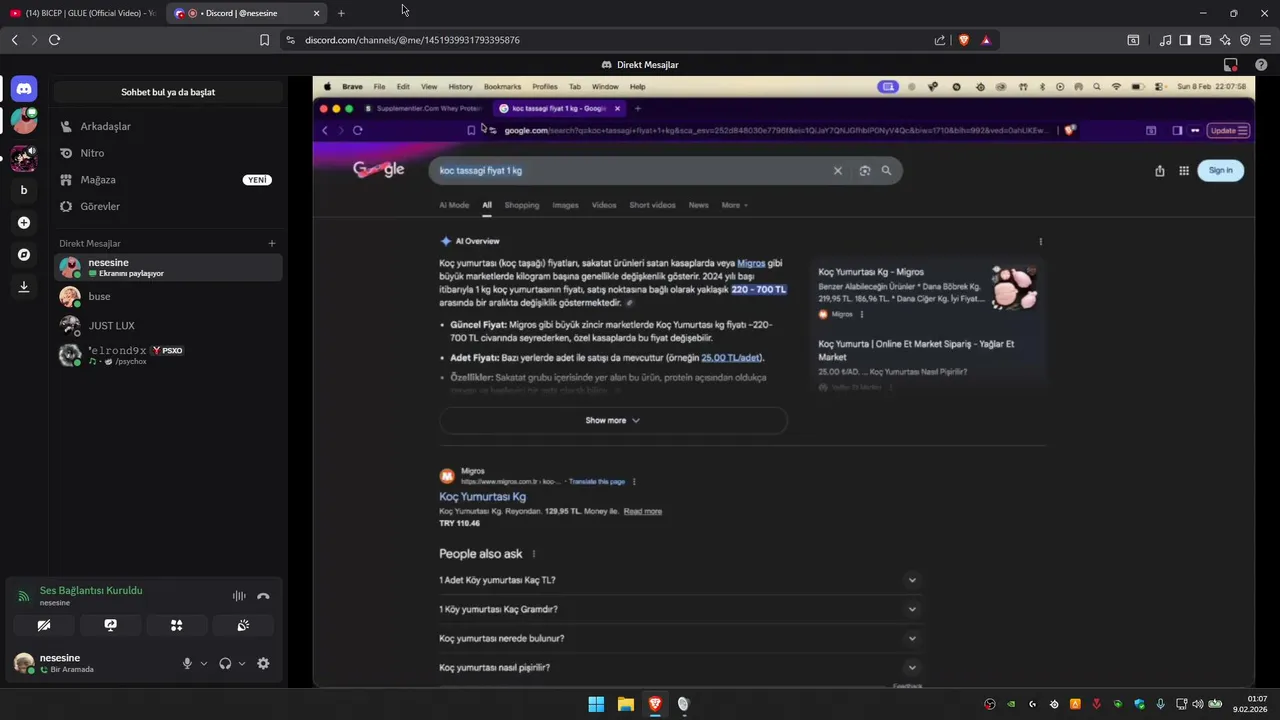Click 'Sohbet bul ya da başlat' search box
Screen dimensions: 1280x720
(168, 92)
